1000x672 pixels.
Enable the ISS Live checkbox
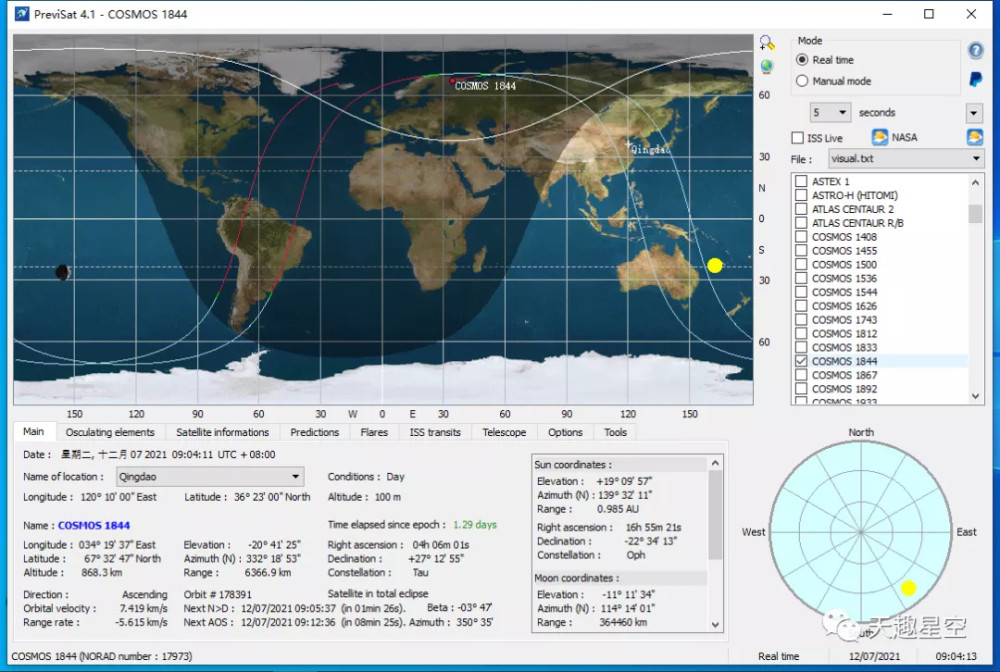point(797,138)
